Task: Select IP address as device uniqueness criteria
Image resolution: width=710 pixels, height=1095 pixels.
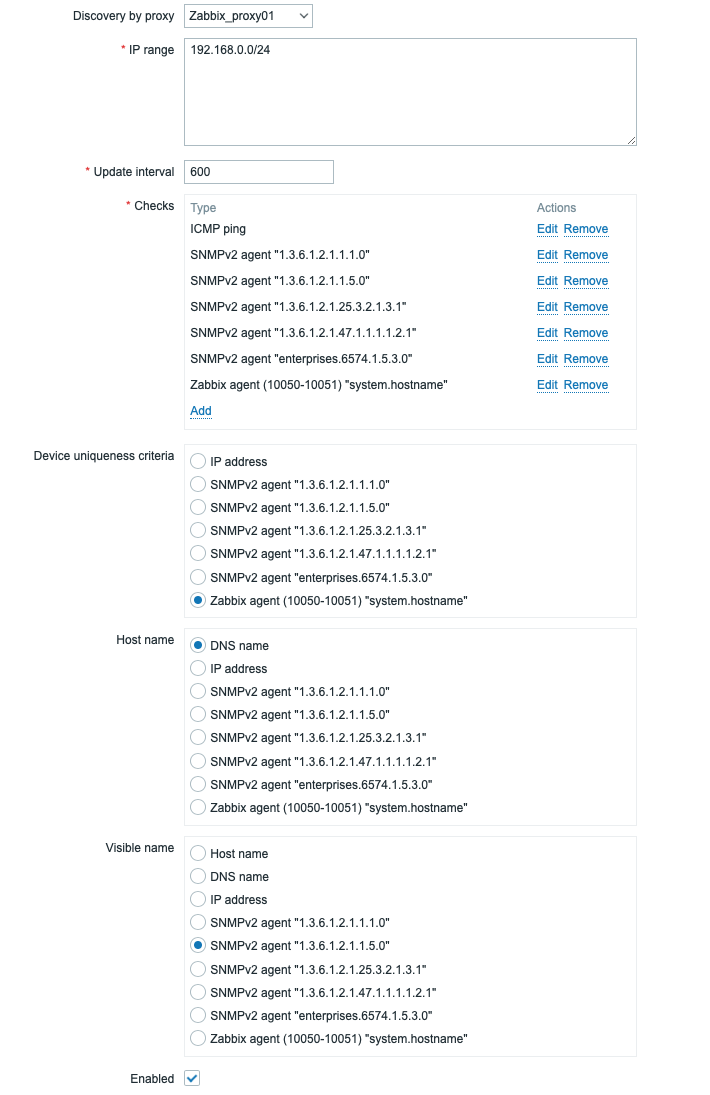Action: (x=198, y=462)
